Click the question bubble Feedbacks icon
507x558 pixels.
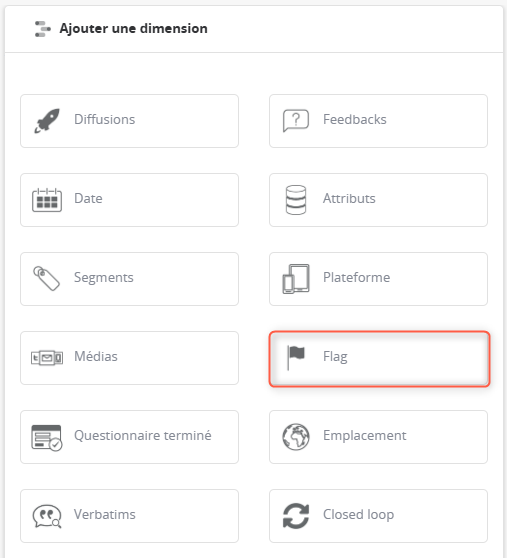click(296, 120)
